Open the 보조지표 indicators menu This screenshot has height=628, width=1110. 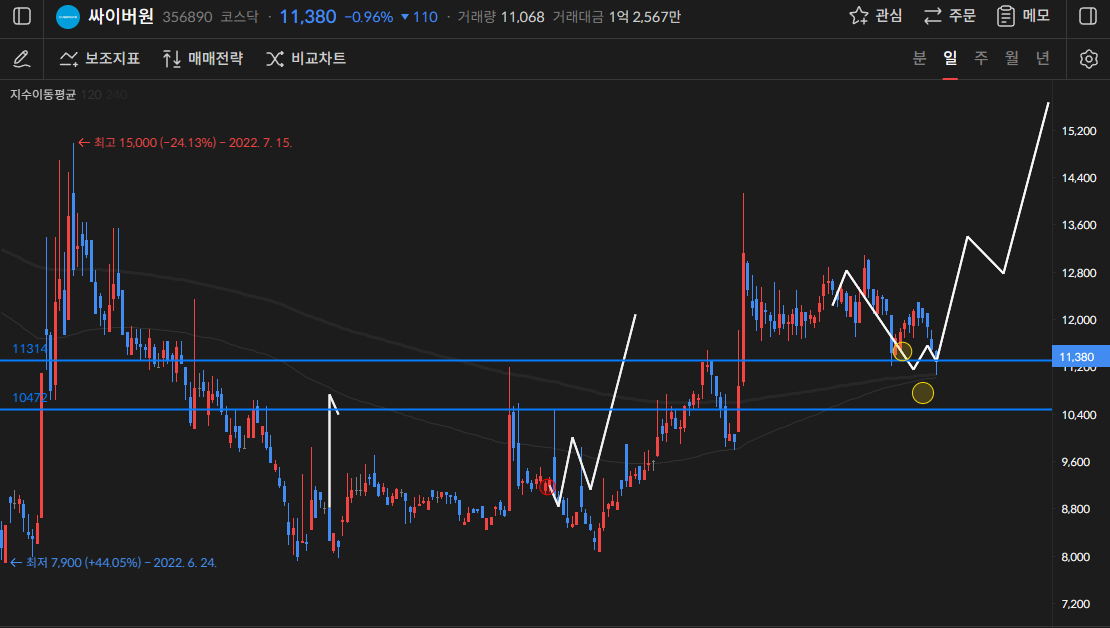[x=99, y=59]
